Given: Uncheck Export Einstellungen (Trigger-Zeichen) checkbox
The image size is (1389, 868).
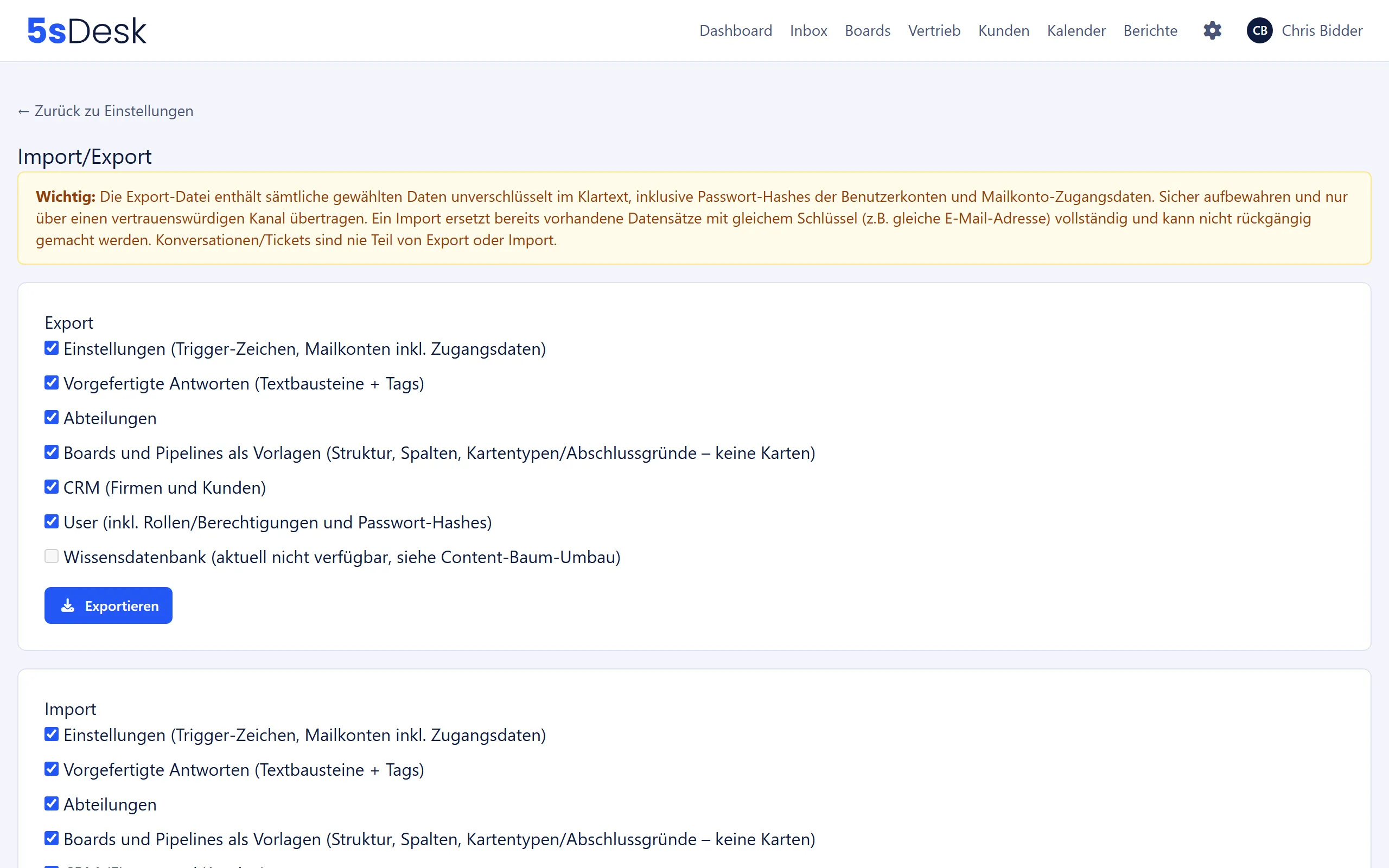Looking at the screenshot, I should [52, 348].
